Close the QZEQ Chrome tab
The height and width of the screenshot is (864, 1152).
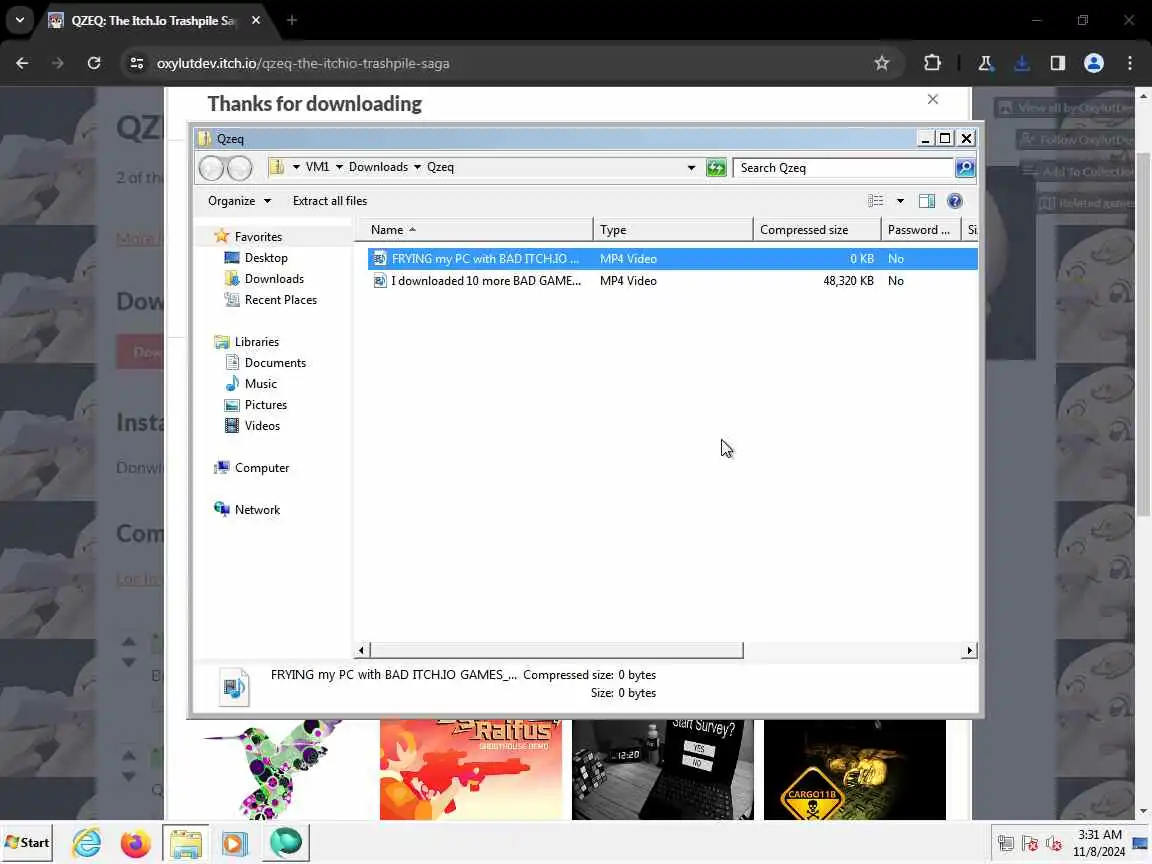pos(256,21)
